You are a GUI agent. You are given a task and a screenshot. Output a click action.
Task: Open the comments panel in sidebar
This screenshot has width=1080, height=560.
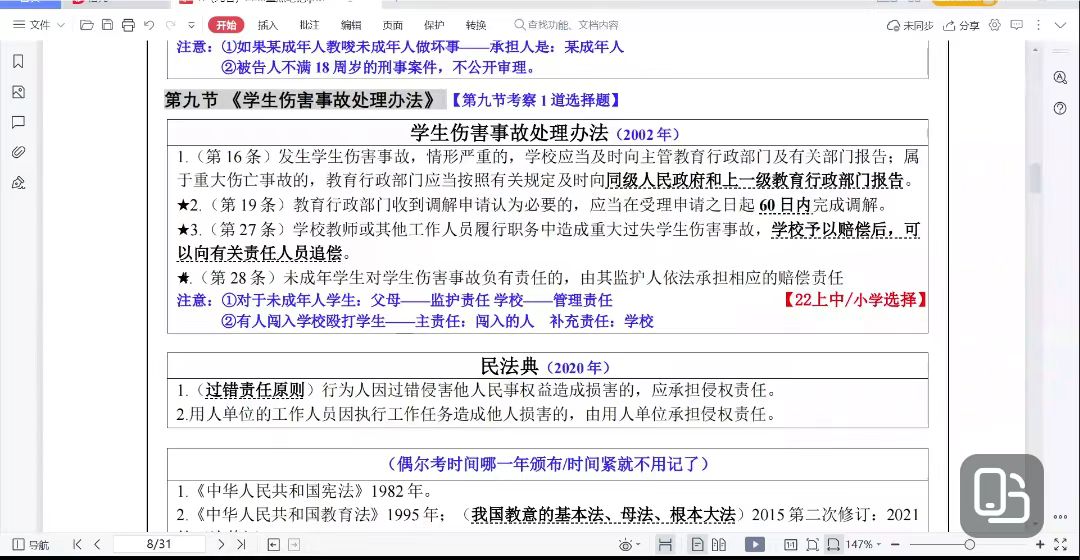tap(19, 122)
